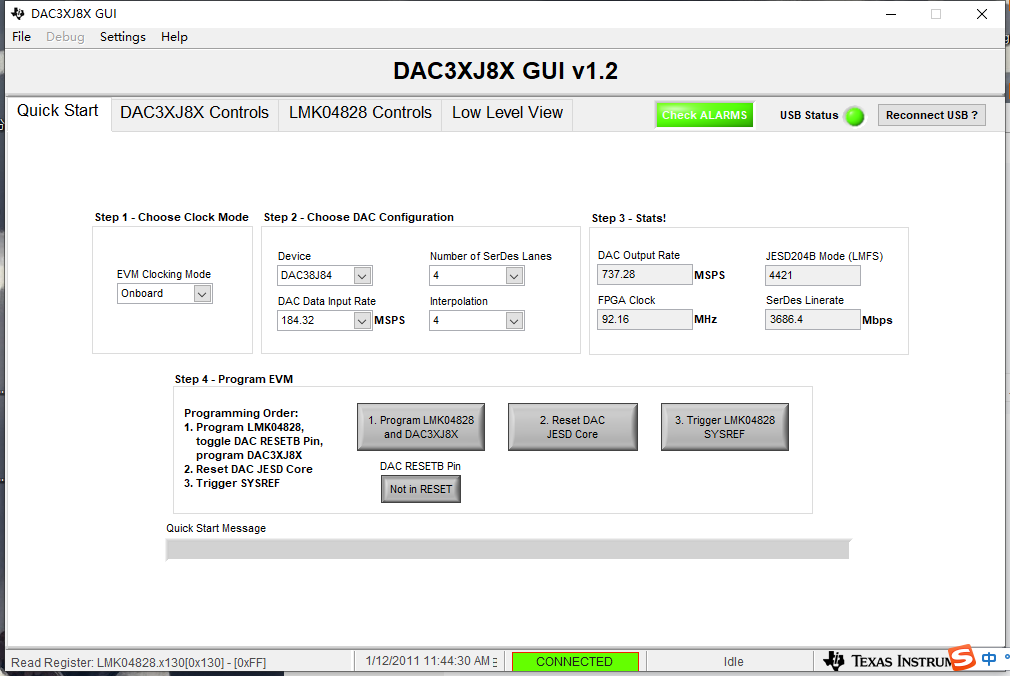Image resolution: width=1010 pixels, height=676 pixels.
Task: Click the DAC Output Rate field showing 737.28
Action: click(644, 275)
